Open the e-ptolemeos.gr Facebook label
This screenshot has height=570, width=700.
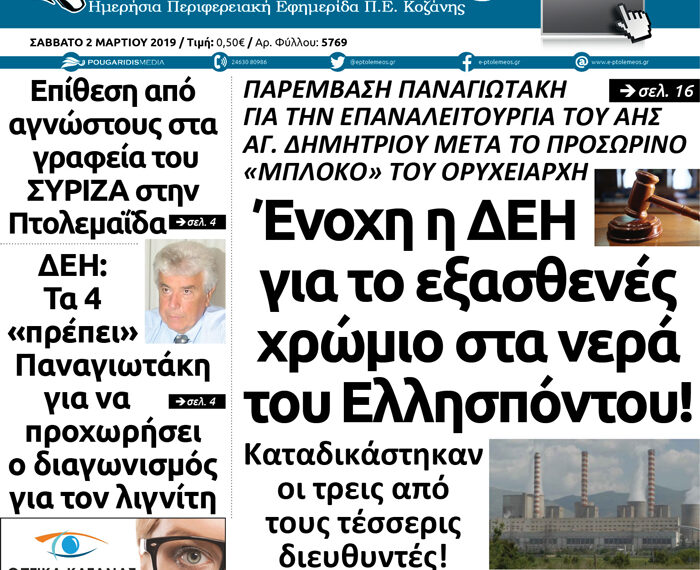(x=499, y=62)
